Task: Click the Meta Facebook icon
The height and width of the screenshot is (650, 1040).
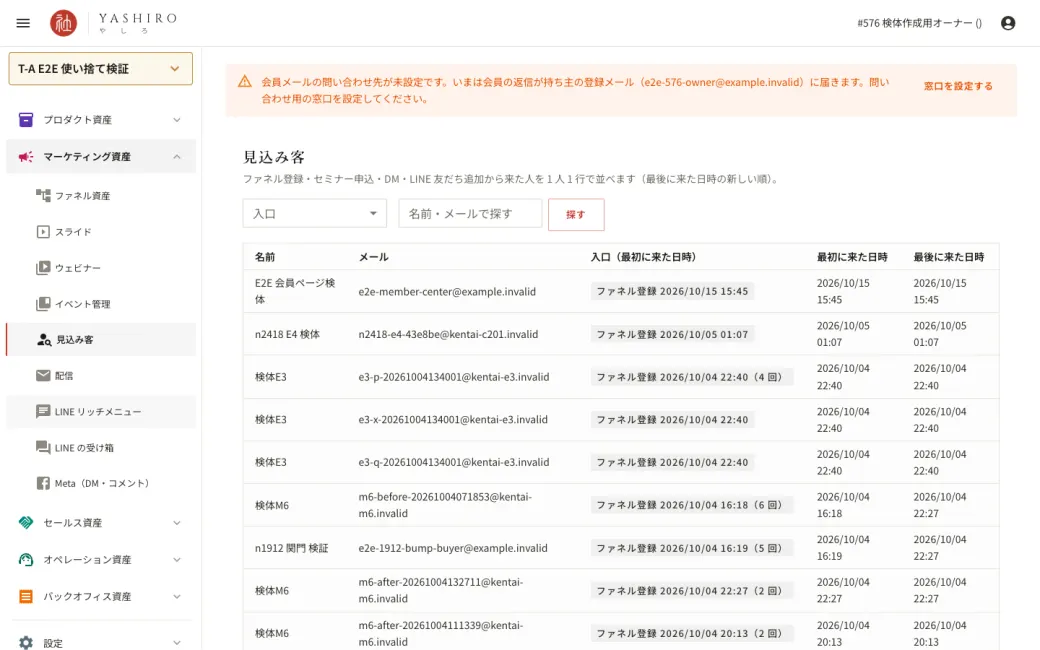Action: point(43,483)
